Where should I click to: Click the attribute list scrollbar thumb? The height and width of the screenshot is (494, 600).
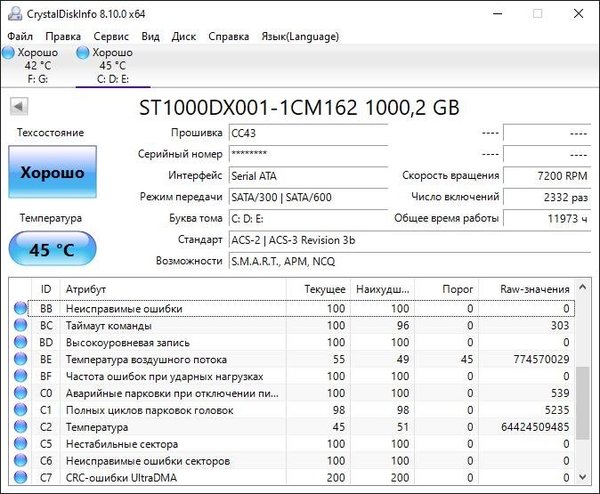[x=582, y=403]
